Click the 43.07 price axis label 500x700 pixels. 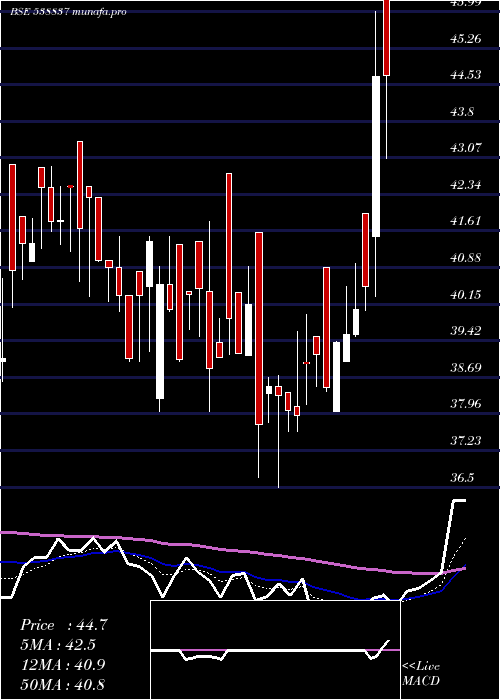tap(466, 148)
